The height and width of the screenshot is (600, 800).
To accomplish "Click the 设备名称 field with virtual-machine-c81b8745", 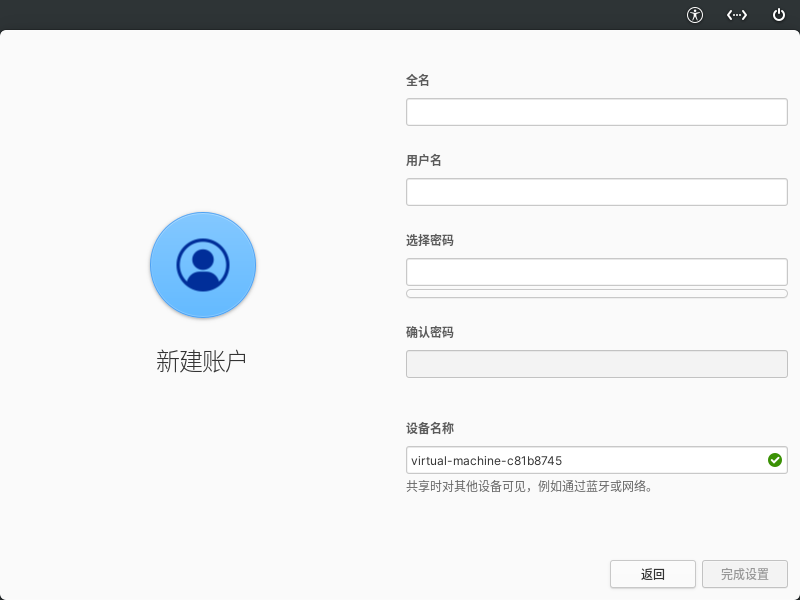I will 596,460.
